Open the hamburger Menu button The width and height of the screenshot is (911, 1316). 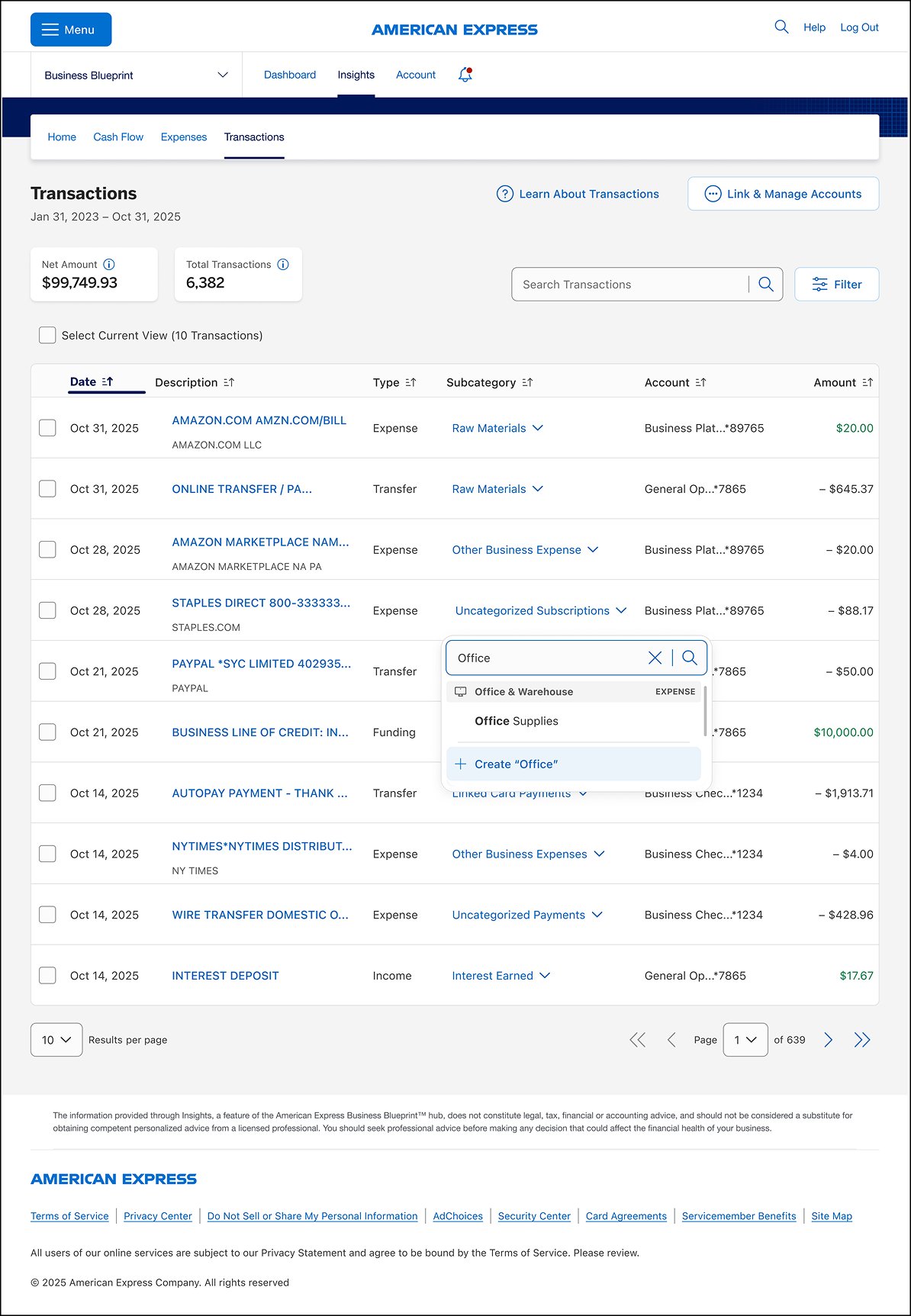pyautogui.click(x=71, y=30)
